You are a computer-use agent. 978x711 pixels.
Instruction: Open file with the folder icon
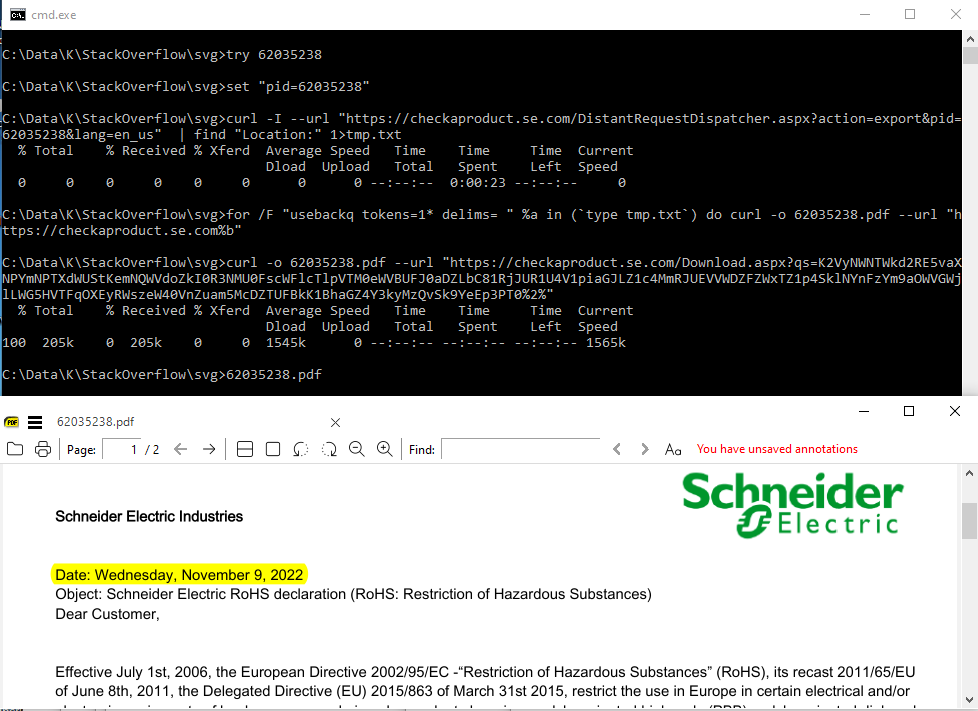15,449
